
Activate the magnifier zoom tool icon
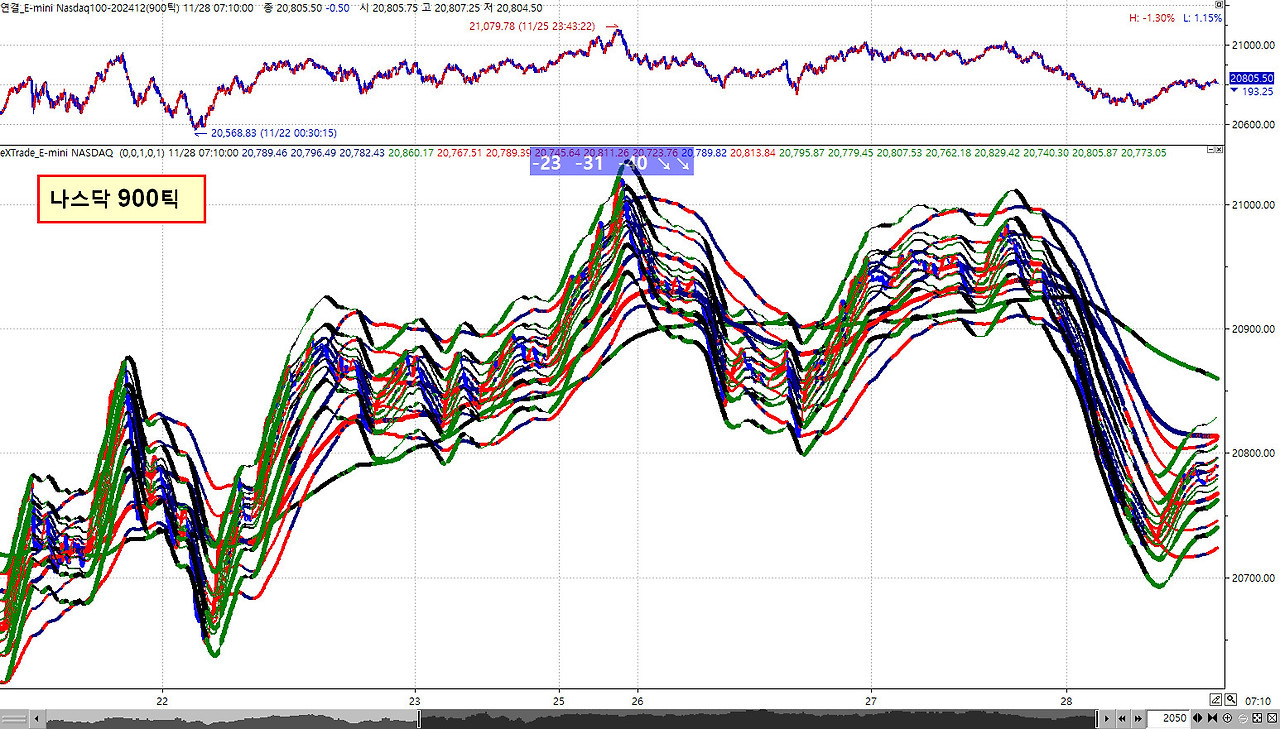tap(1231, 700)
